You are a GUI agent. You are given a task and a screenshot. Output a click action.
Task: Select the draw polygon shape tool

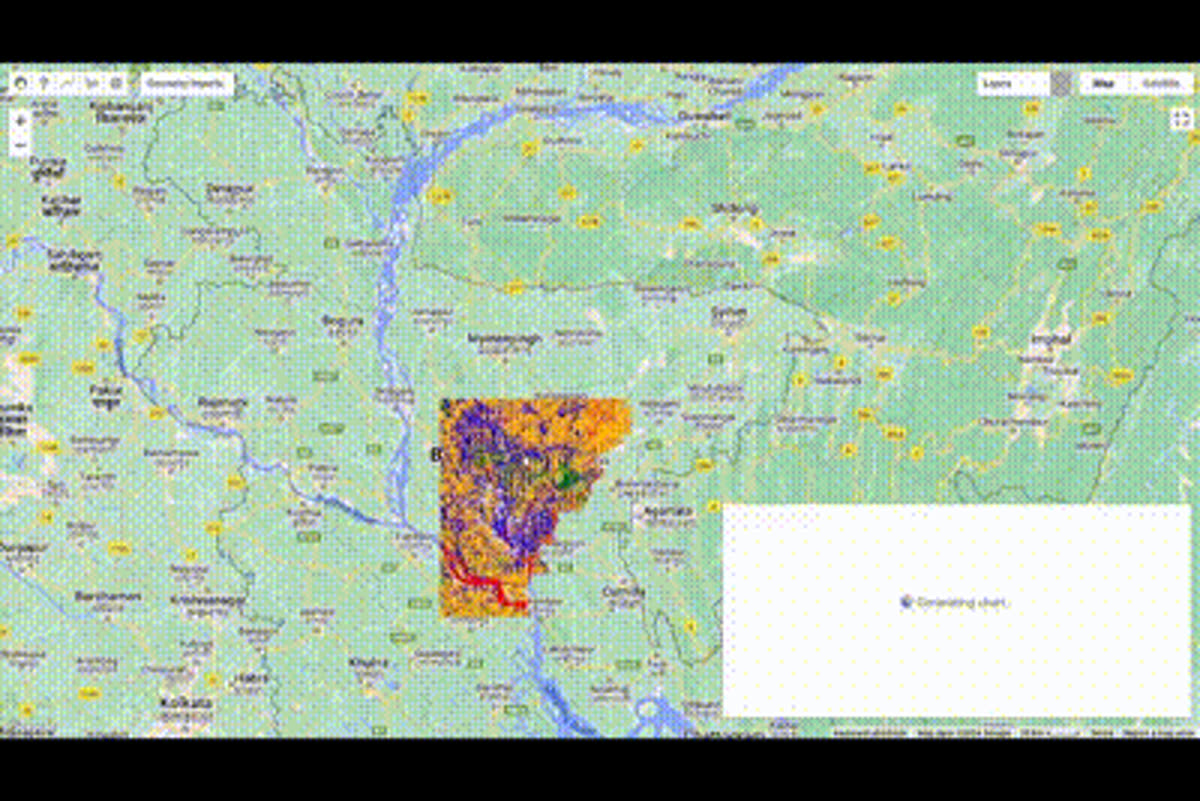[93, 84]
